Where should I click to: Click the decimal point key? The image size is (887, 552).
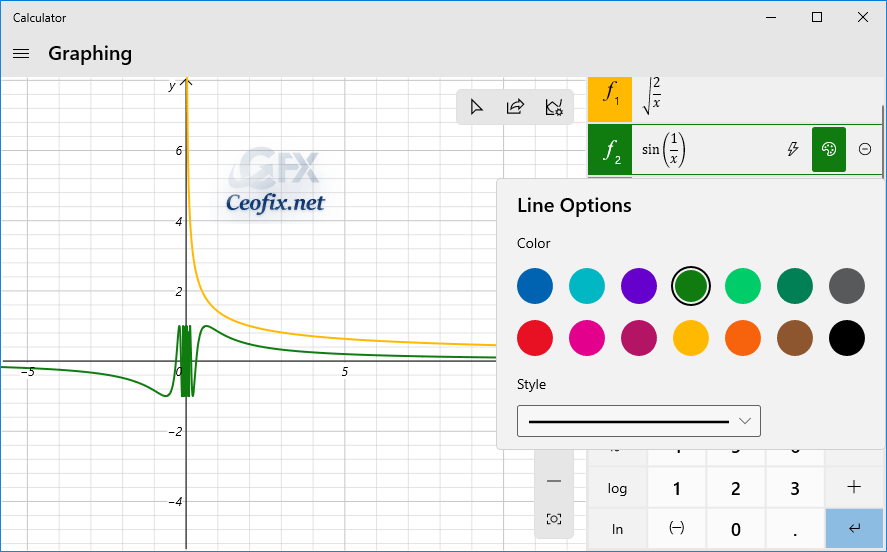(x=795, y=529)
